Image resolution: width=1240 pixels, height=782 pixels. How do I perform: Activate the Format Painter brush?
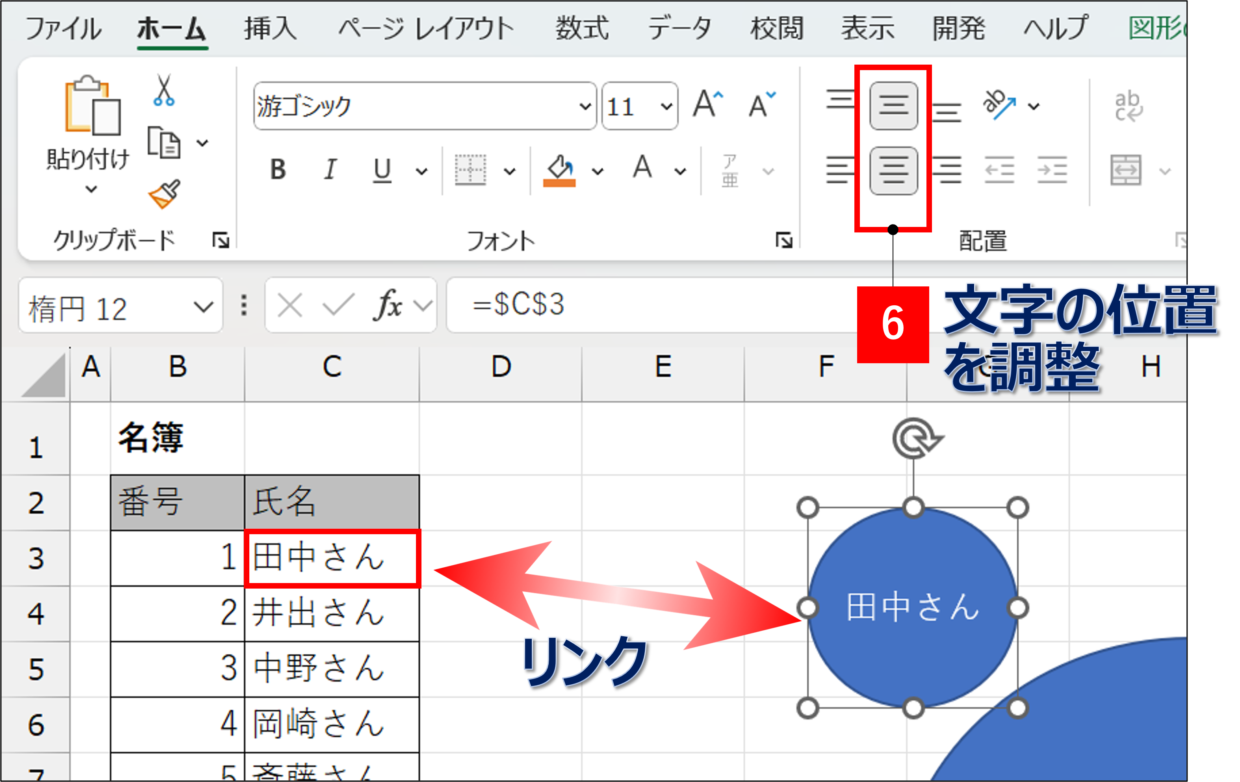(x=164, y=193)
